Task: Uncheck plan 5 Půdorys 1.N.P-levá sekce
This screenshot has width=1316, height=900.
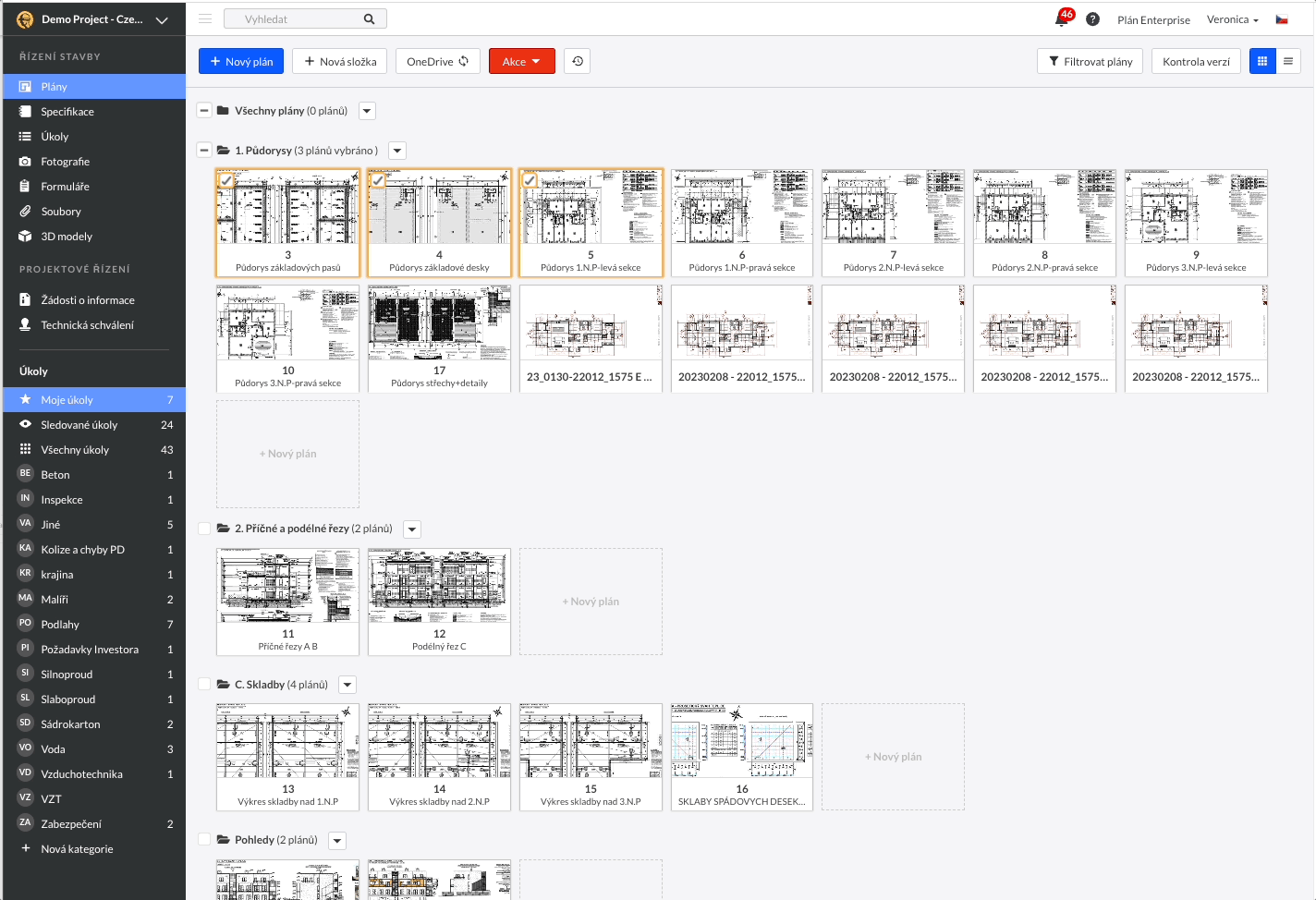Action: coord(530,180)
